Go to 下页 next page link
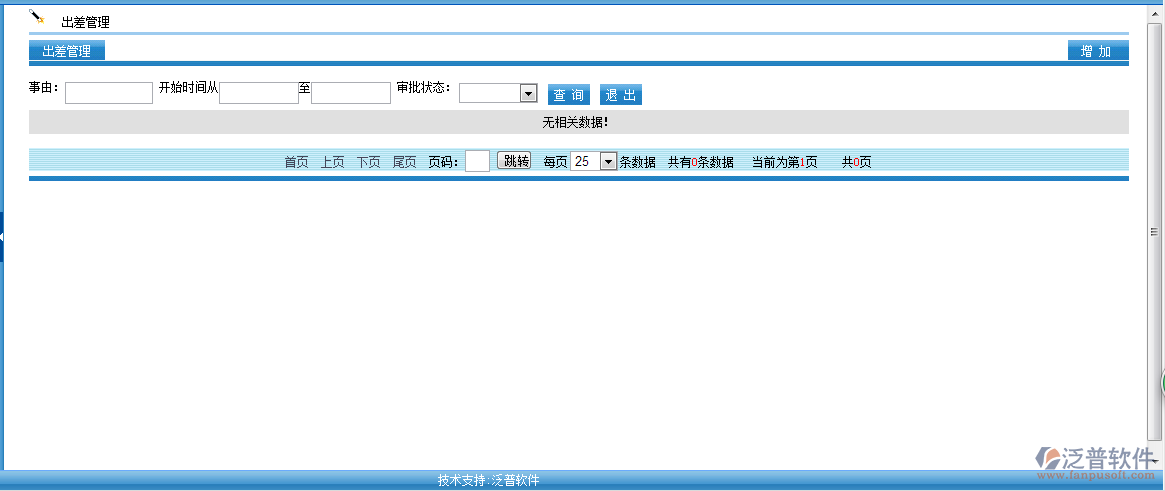This screenshot has width=1165, height=491. 369,162
